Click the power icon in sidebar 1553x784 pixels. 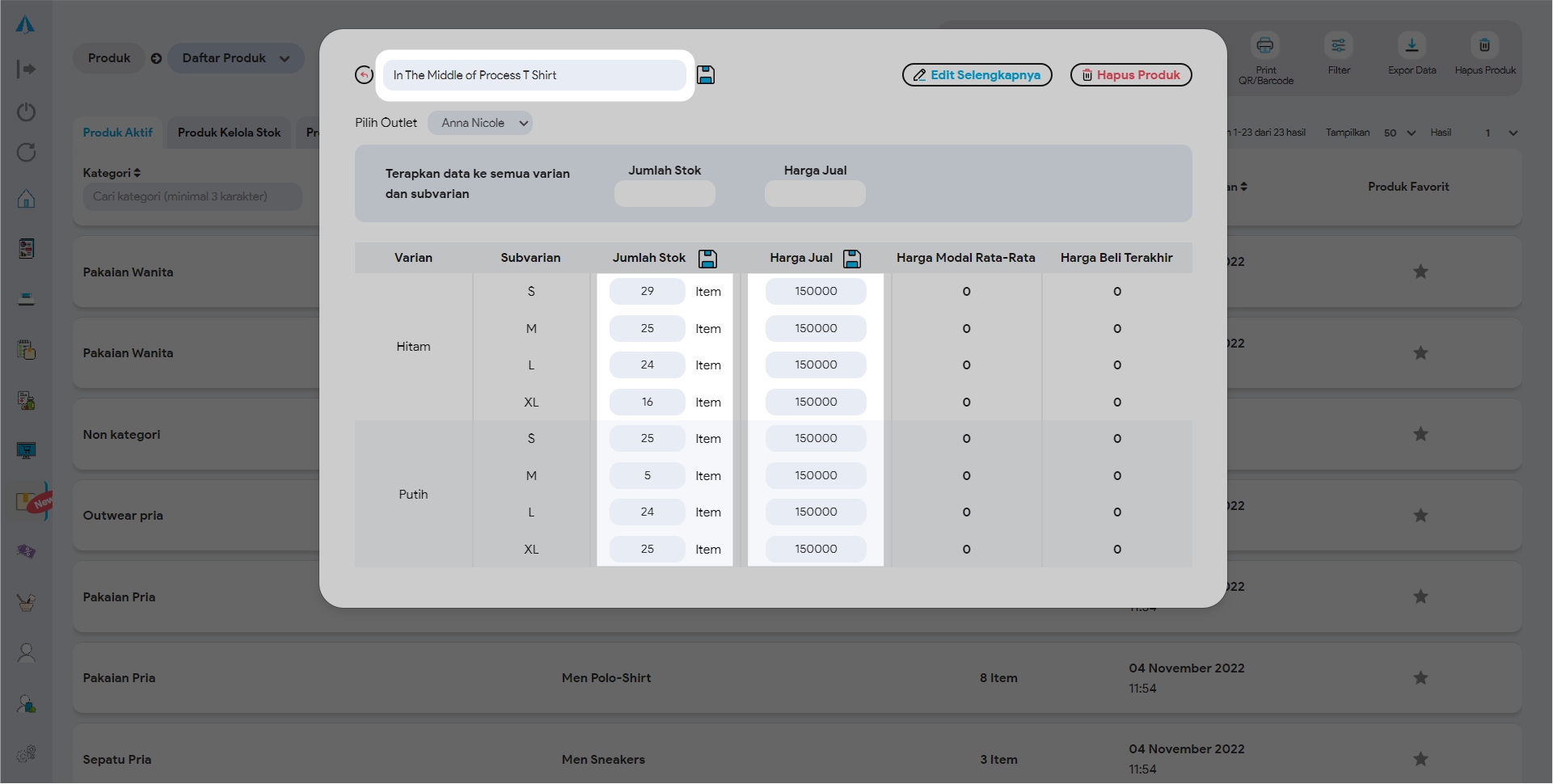click(26, 112)
